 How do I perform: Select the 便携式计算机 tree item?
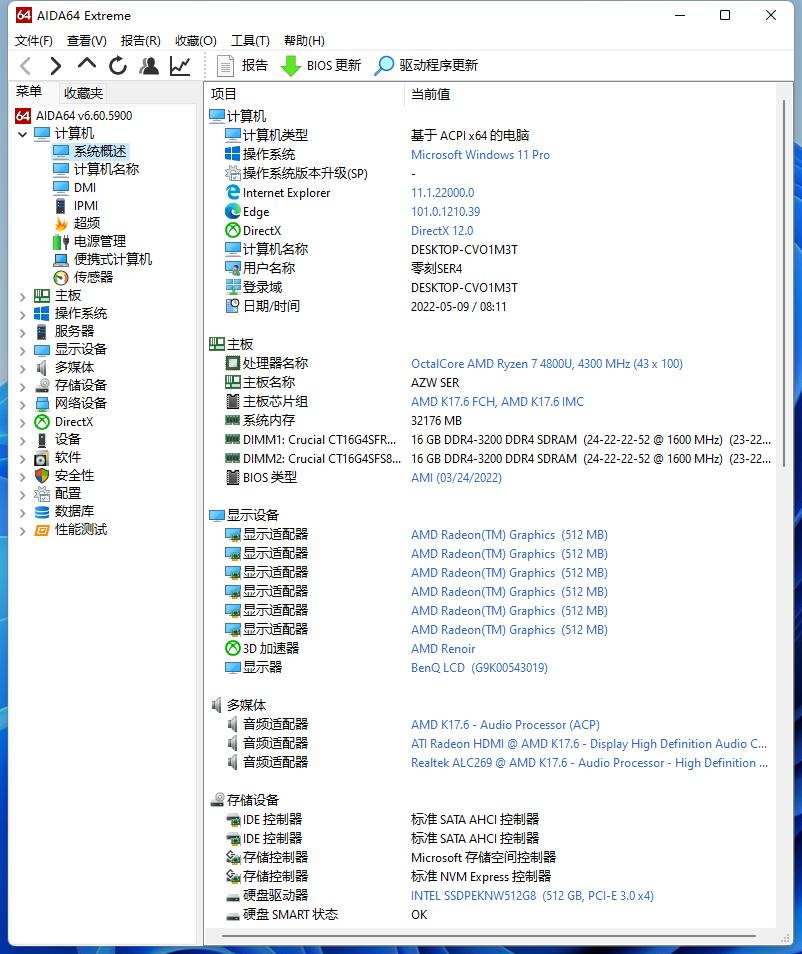[x=102, y=259]
